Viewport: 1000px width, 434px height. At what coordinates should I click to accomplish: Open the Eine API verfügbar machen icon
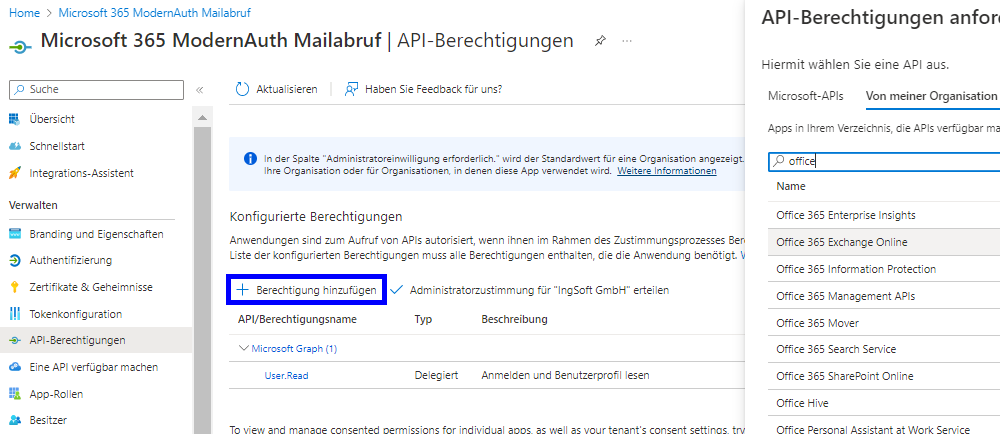click(15, 367)
